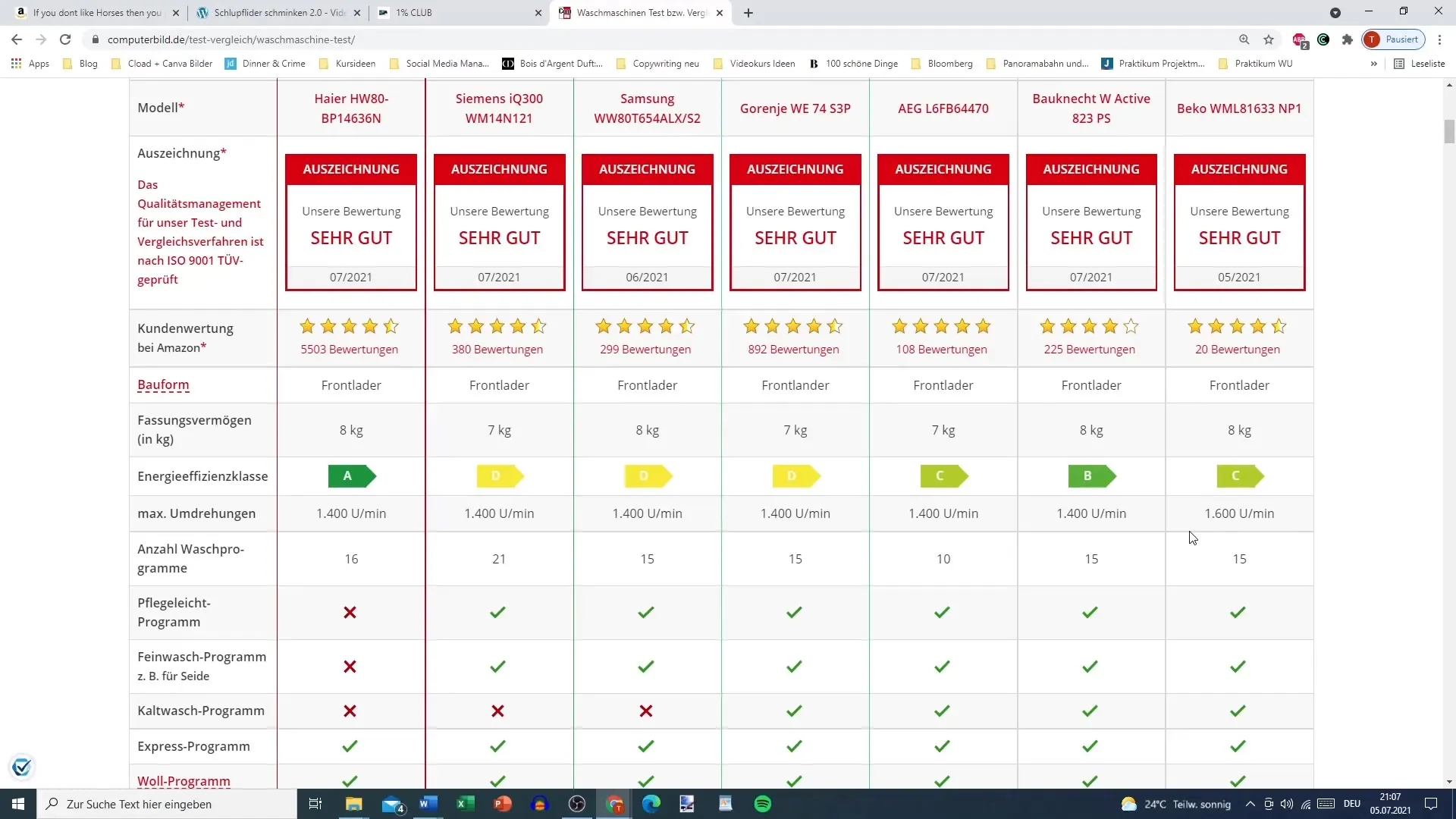Open the 108 Bewertungen reviews link

coord(942,350)
